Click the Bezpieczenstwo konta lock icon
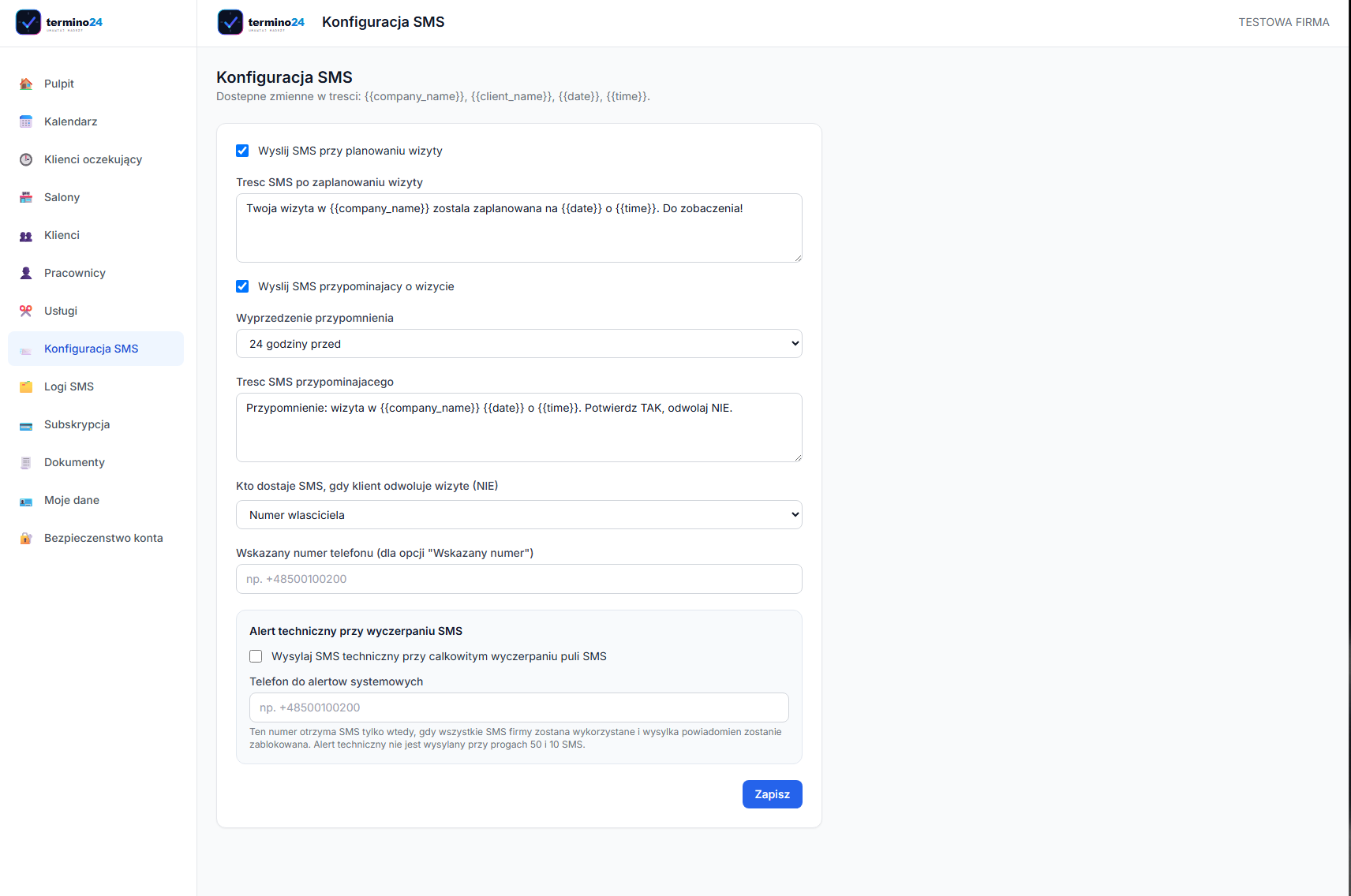The width and height of the screenshot is (1351, 896). 26,538
